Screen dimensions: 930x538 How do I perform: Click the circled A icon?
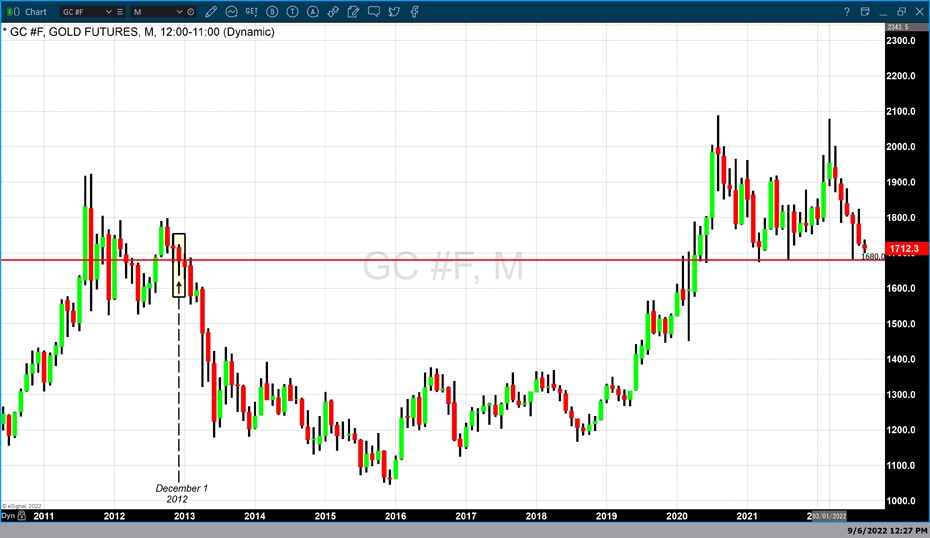click(313, 12)
